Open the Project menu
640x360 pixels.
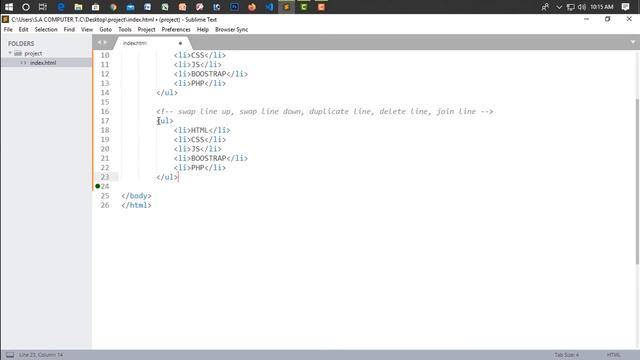146,29
